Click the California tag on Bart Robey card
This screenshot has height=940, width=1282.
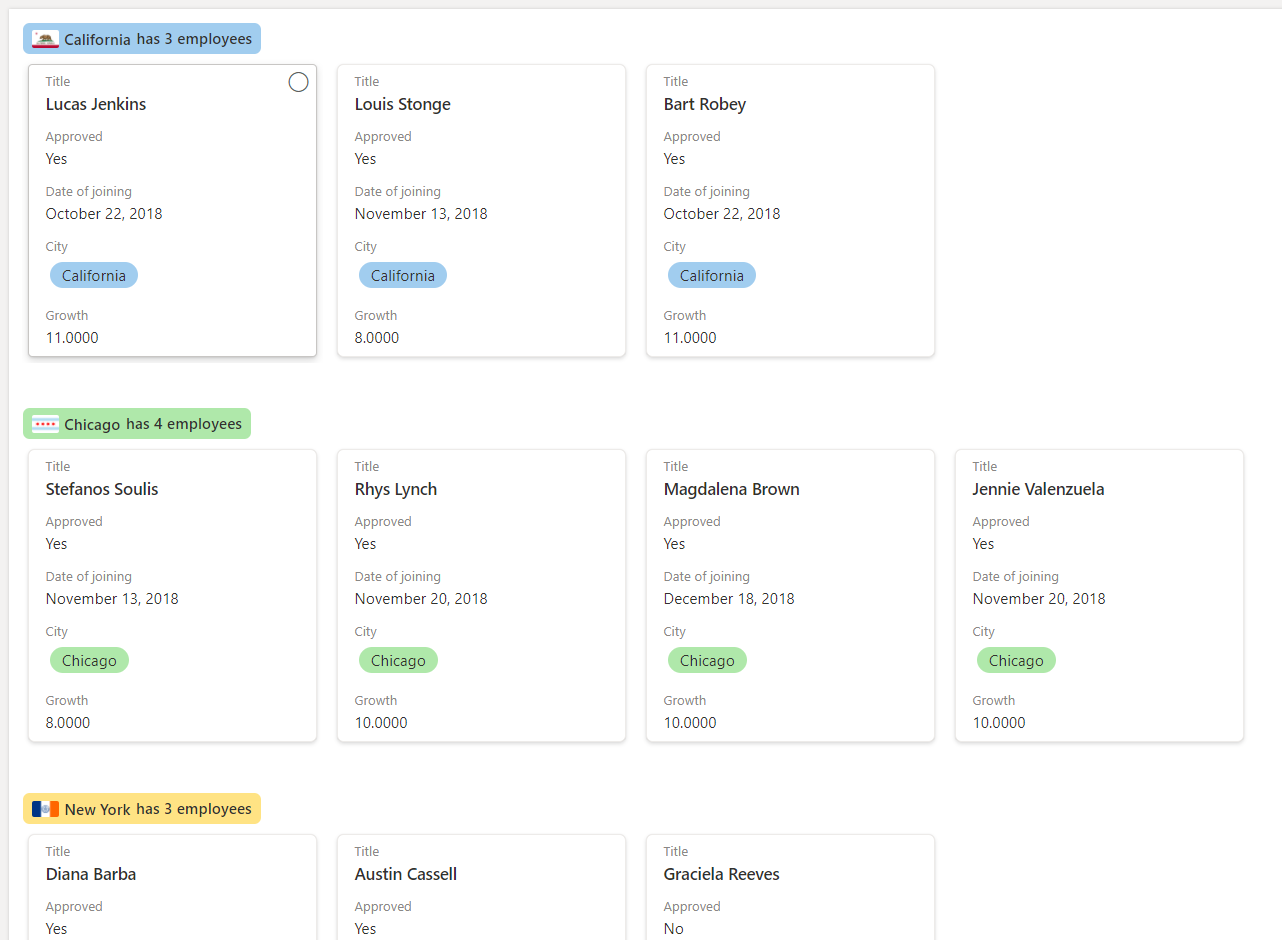click(712, 275)
